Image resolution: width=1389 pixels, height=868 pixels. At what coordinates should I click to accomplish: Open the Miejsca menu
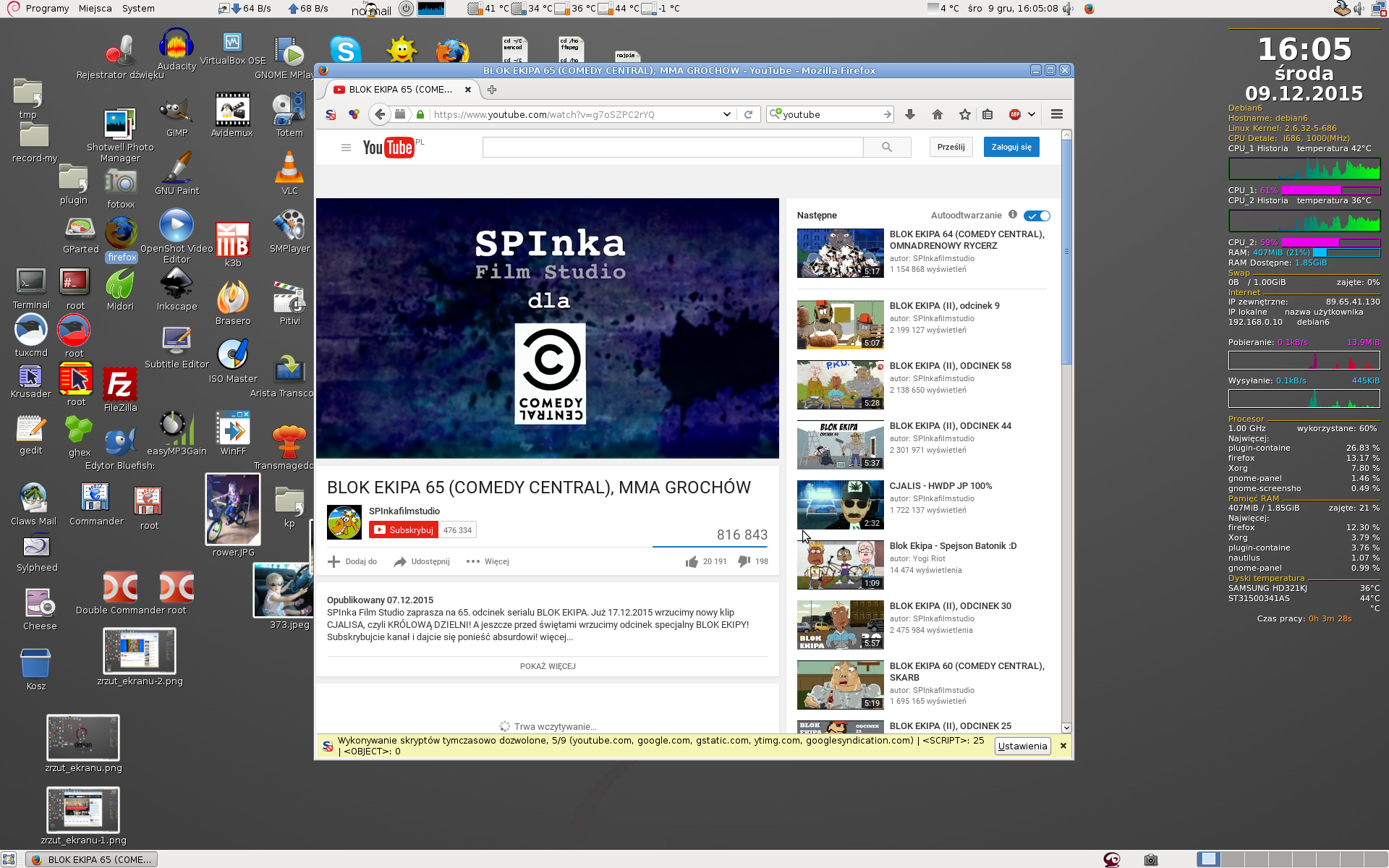click(95, 8)
